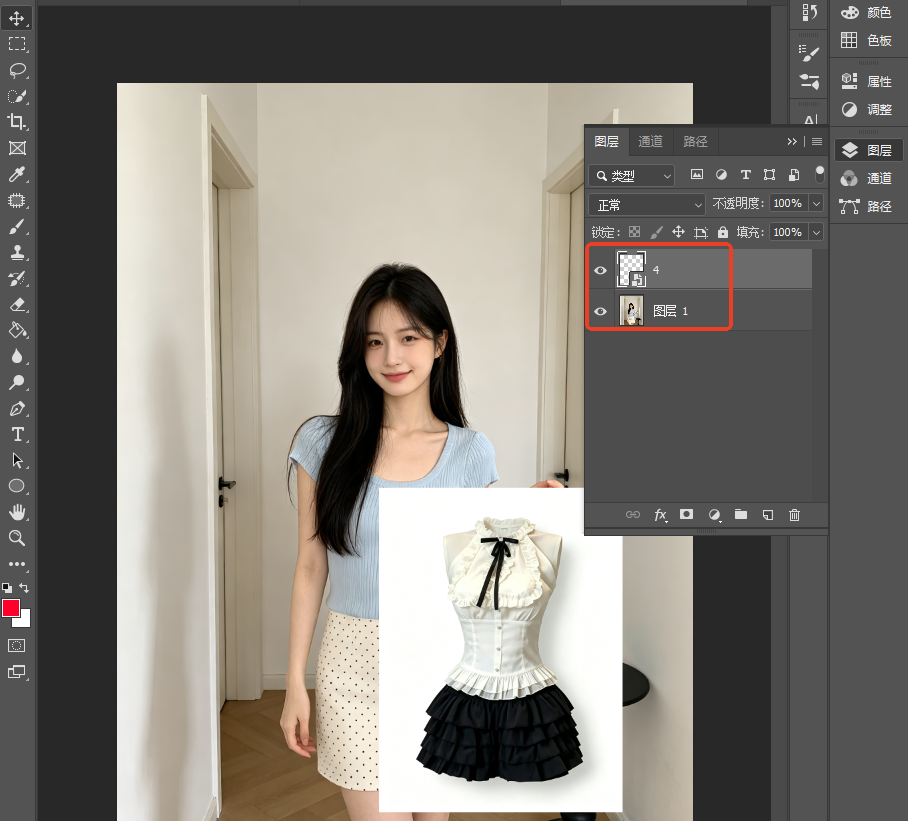Toggle the type layer filter
The image size is (908, 821).
coord(746,174)
